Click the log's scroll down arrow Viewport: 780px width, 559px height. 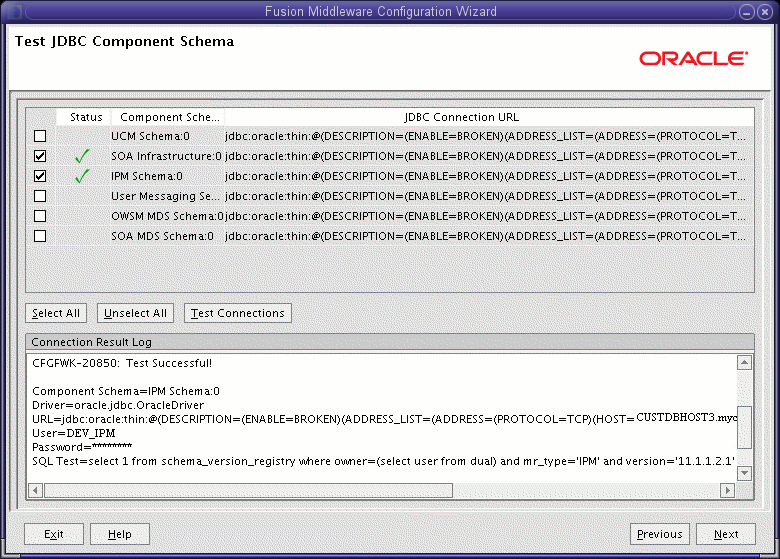pyautogui.click(x=744, y=473)
